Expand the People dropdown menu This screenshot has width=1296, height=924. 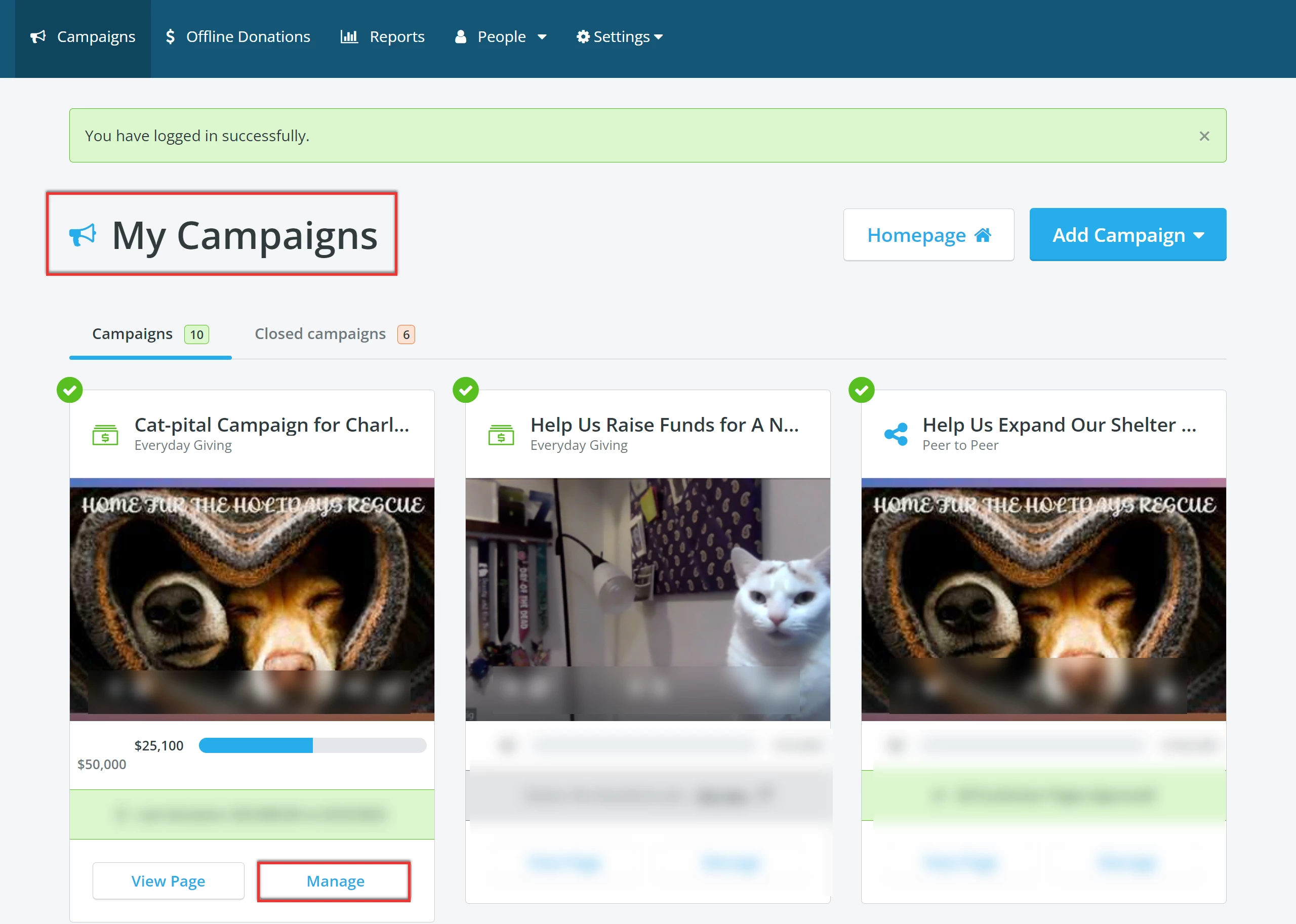click(x=501, y=37)
